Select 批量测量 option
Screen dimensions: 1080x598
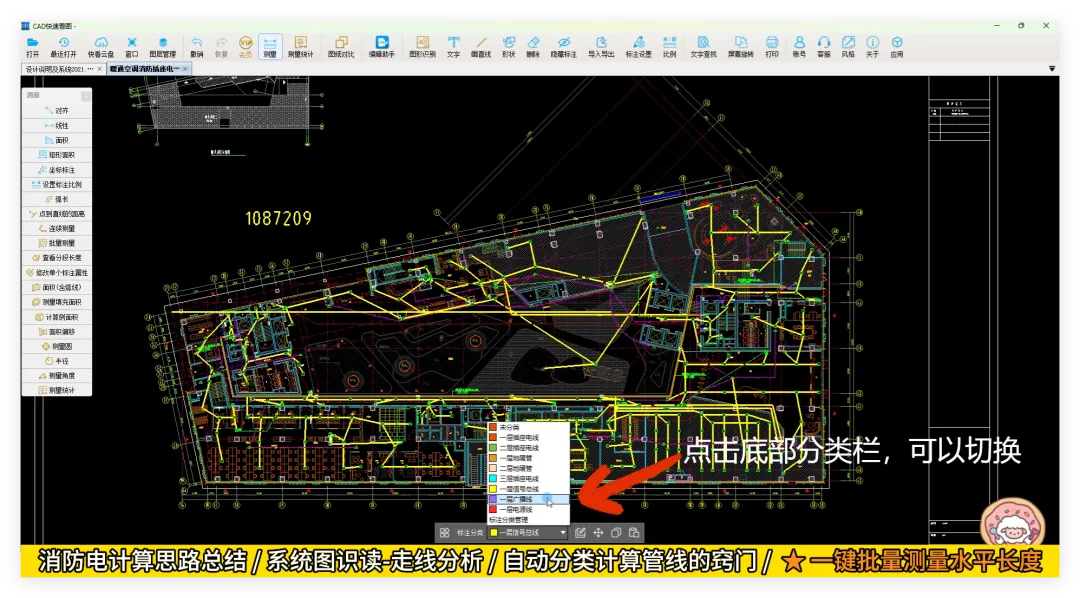point(56,243)
